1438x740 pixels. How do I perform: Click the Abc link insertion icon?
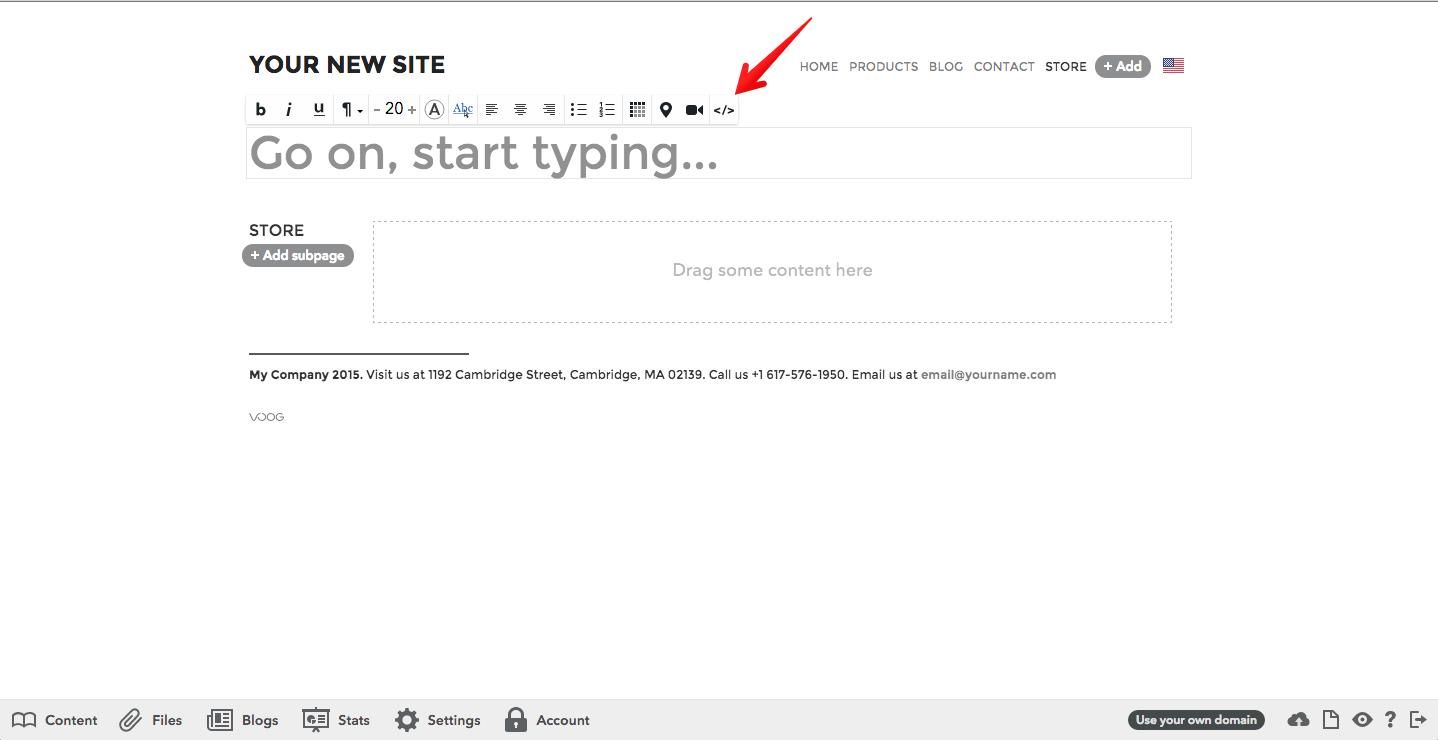tap(463, 110)
